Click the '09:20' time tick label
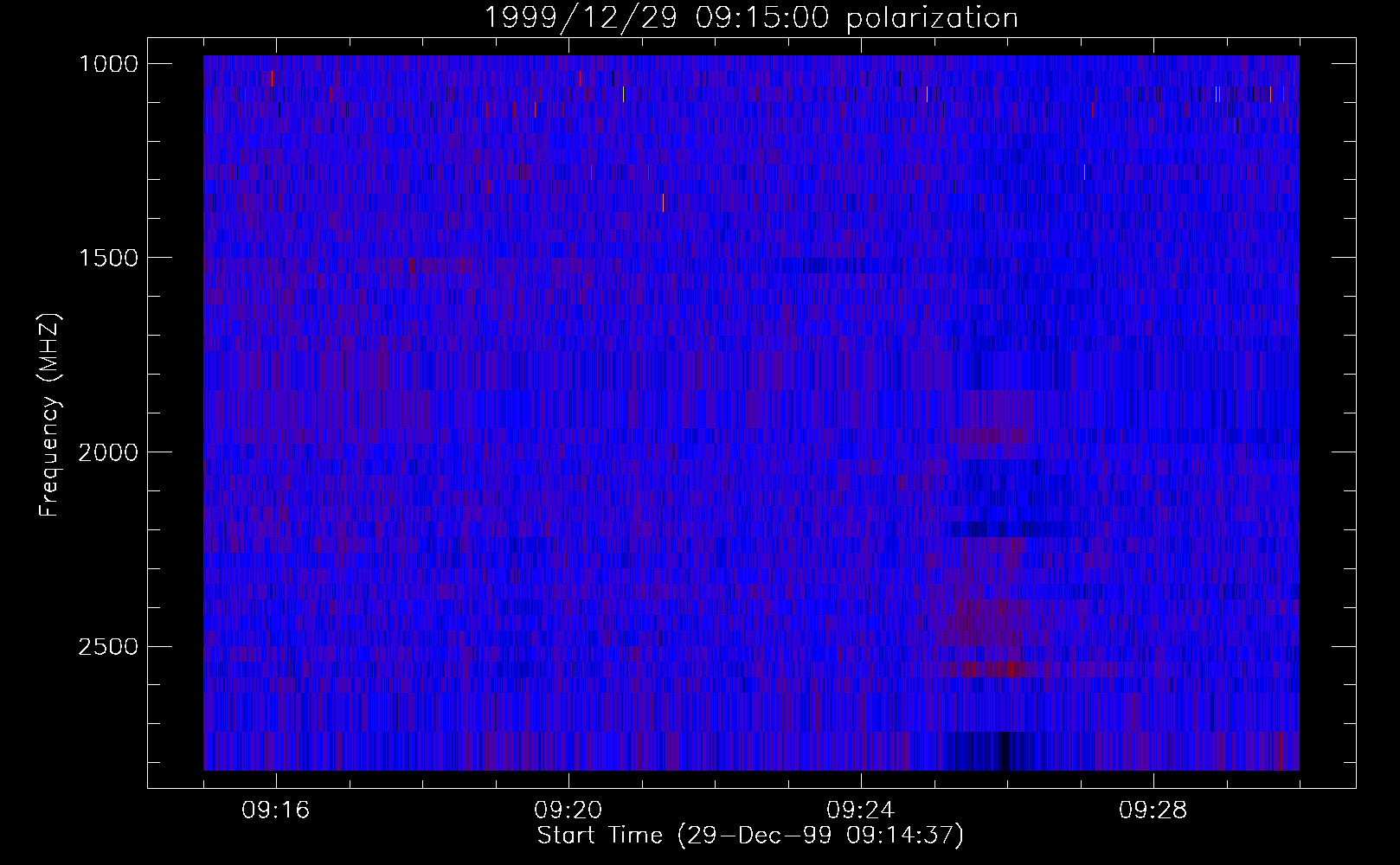This screenshot has height=865, width=1400. pyautogui.click(x=568, y=811)
